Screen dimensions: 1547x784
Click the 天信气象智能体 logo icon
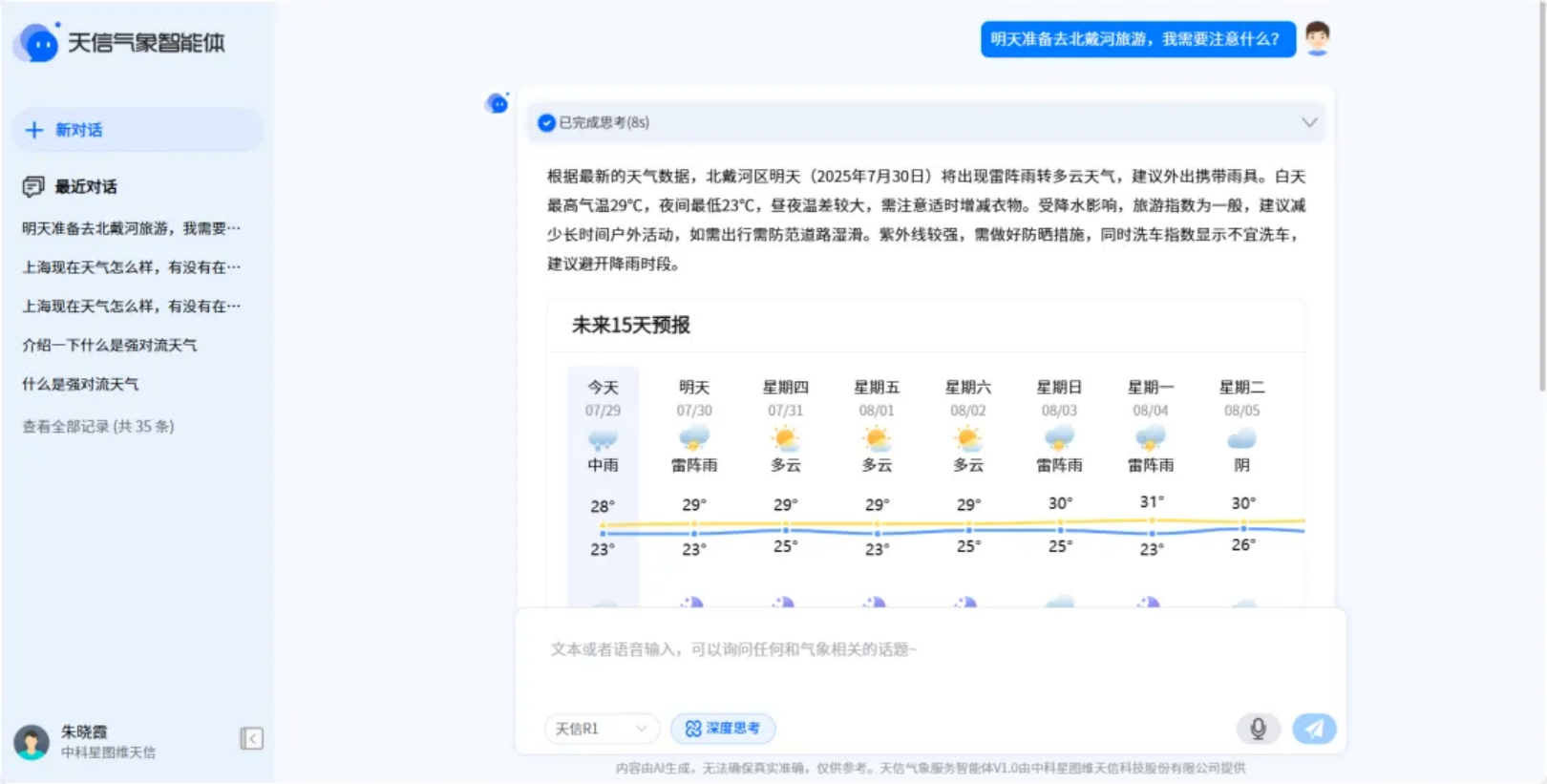pos(38,43)
